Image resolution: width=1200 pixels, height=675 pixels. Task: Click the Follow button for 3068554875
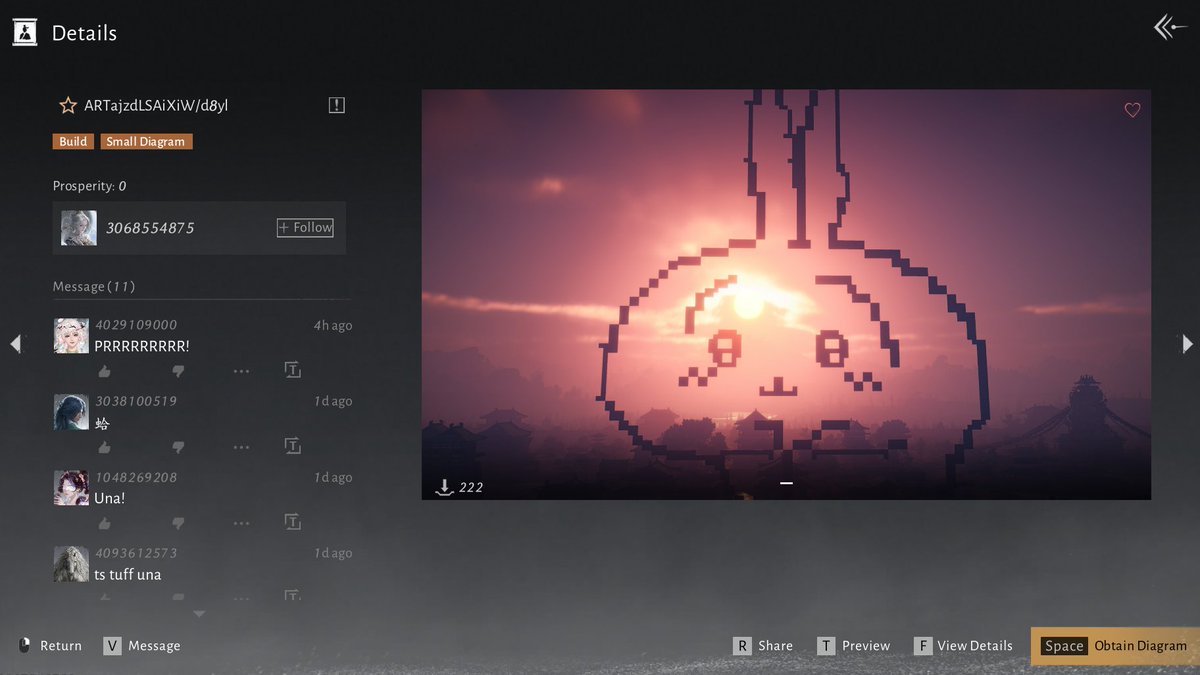(305, 228)
